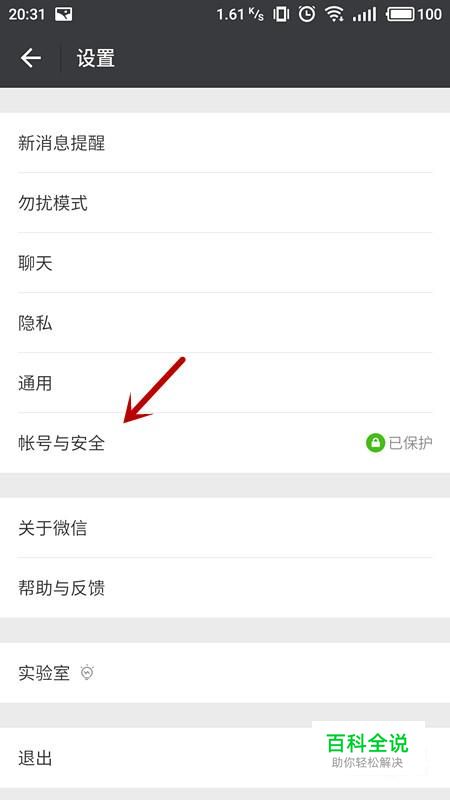450x800 pixels.
Task: Tap the cellular signal bars icon
Action: tap(364, 14)
